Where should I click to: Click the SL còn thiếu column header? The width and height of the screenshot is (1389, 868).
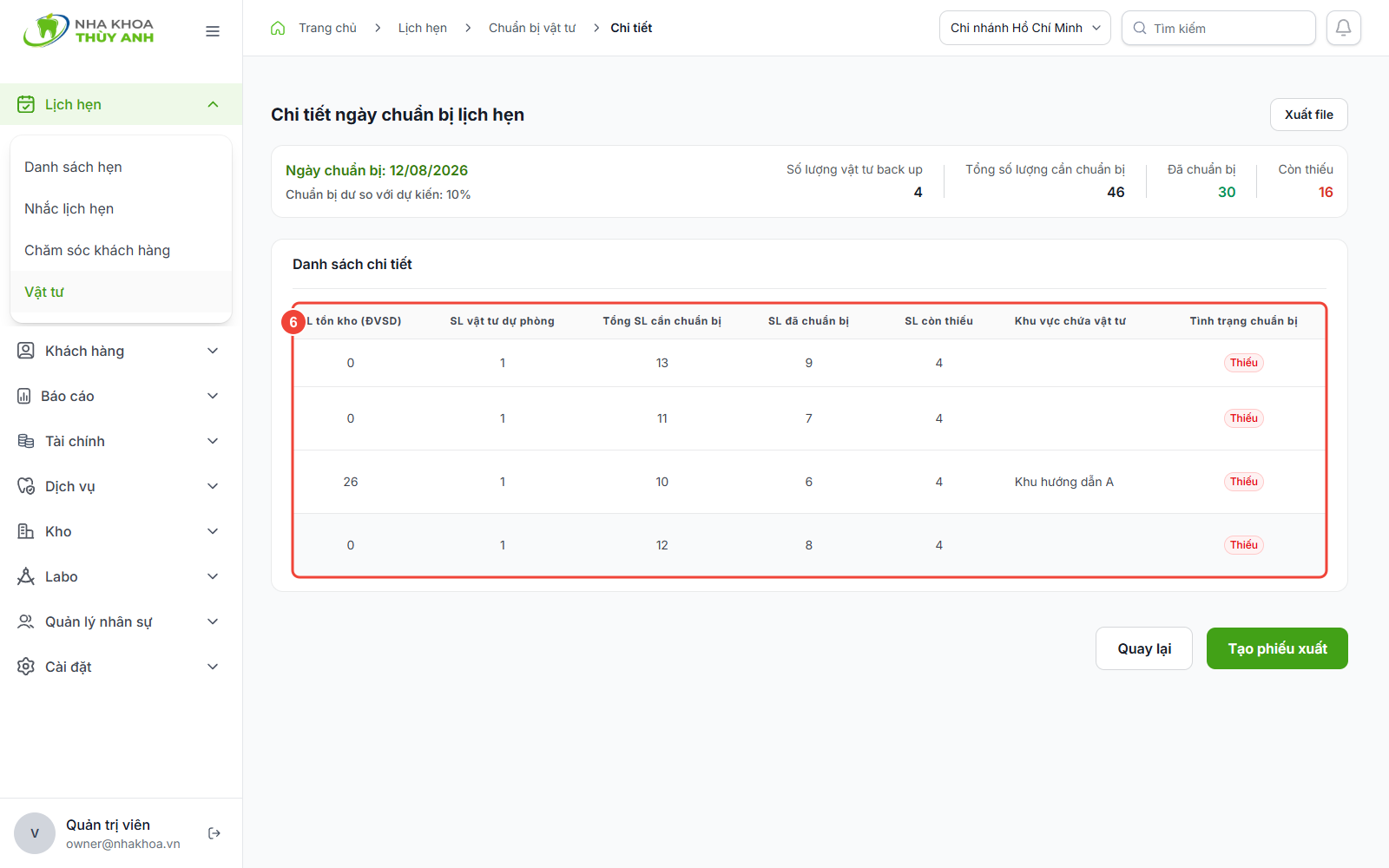click(x=938, y=321)
